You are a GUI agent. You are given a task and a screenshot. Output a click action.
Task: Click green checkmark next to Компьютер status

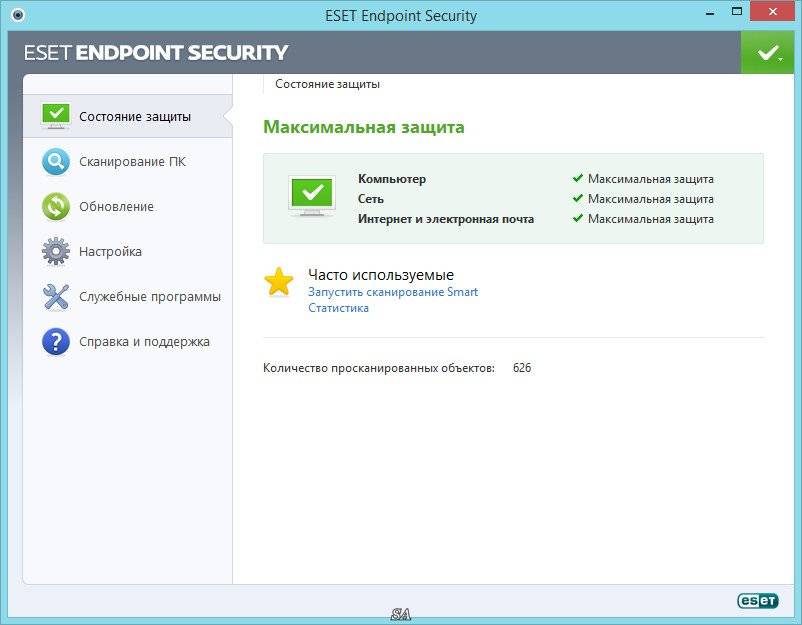[578, 178]
